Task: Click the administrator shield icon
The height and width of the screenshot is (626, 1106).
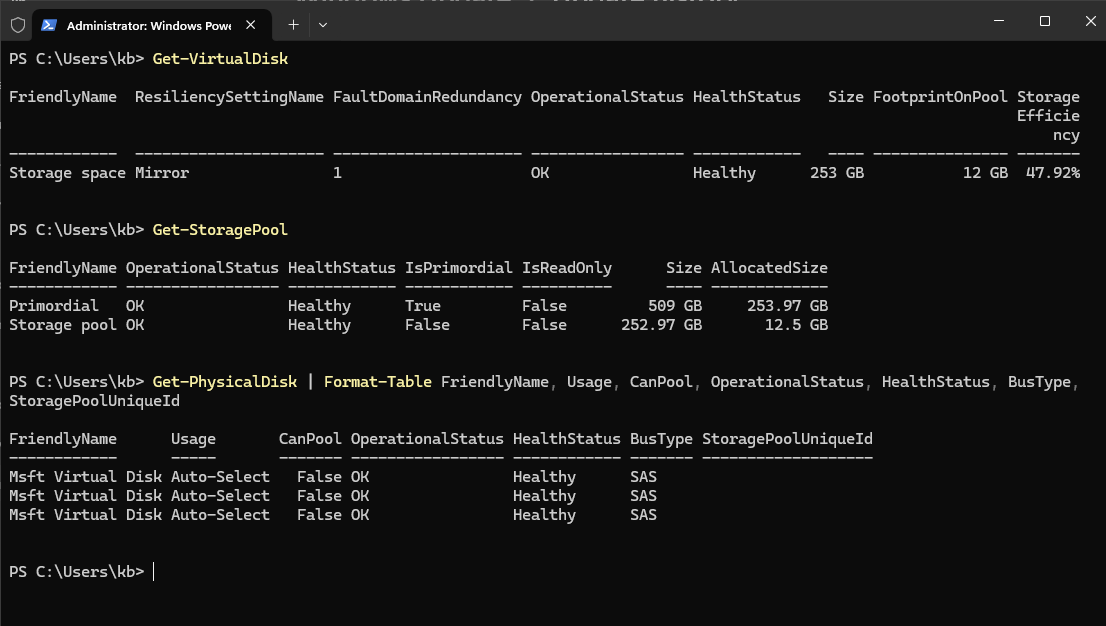Action: [x=17, y=24]
